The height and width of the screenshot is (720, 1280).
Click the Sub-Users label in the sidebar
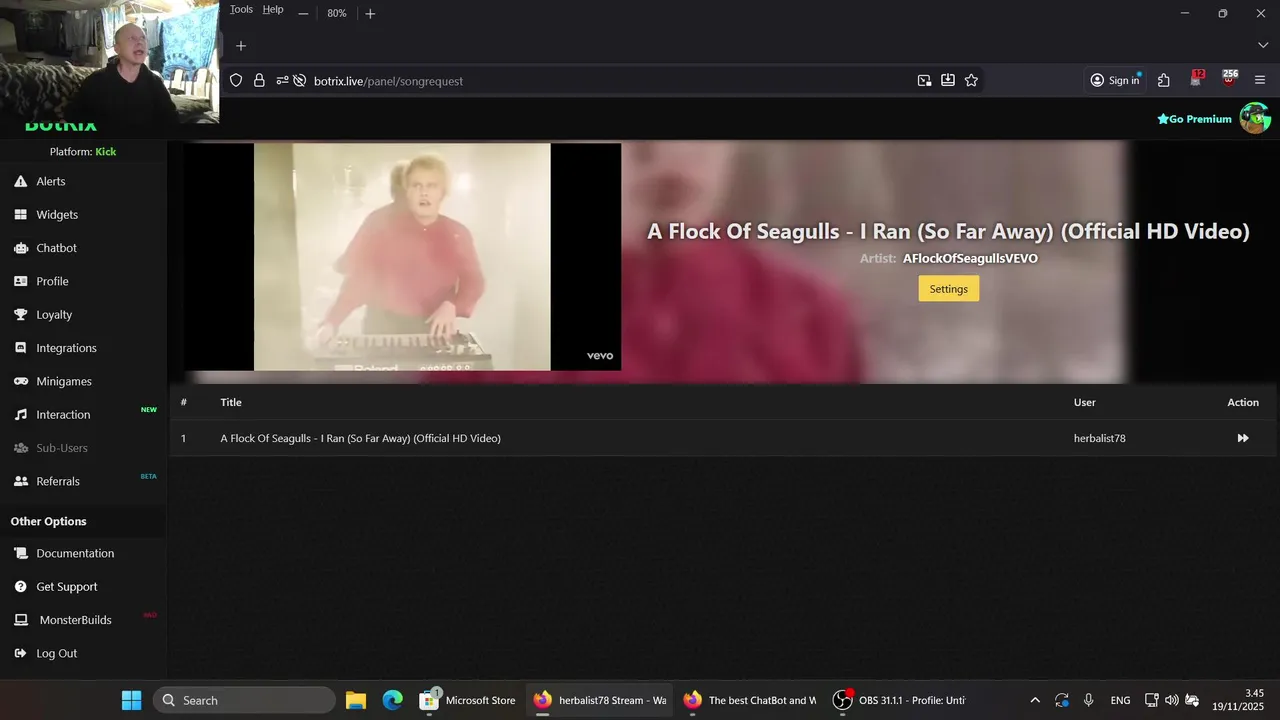[62, 448]
